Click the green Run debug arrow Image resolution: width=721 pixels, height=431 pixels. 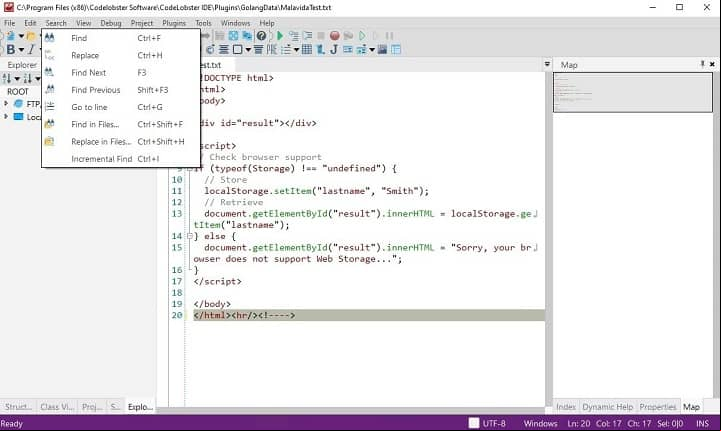pyautogui.click(x=280, y=36)
